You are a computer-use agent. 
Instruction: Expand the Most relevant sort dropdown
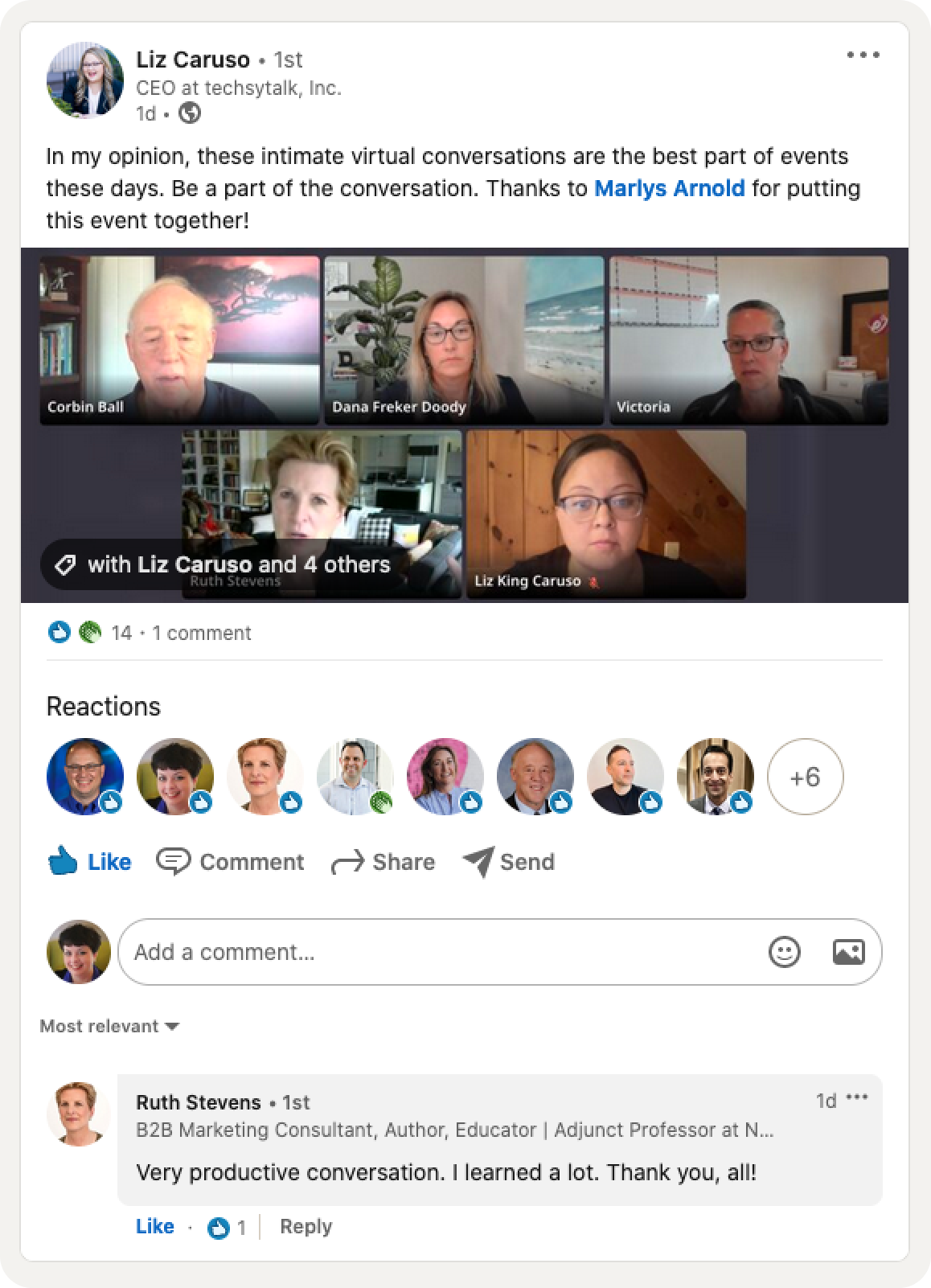[109, 1026]
